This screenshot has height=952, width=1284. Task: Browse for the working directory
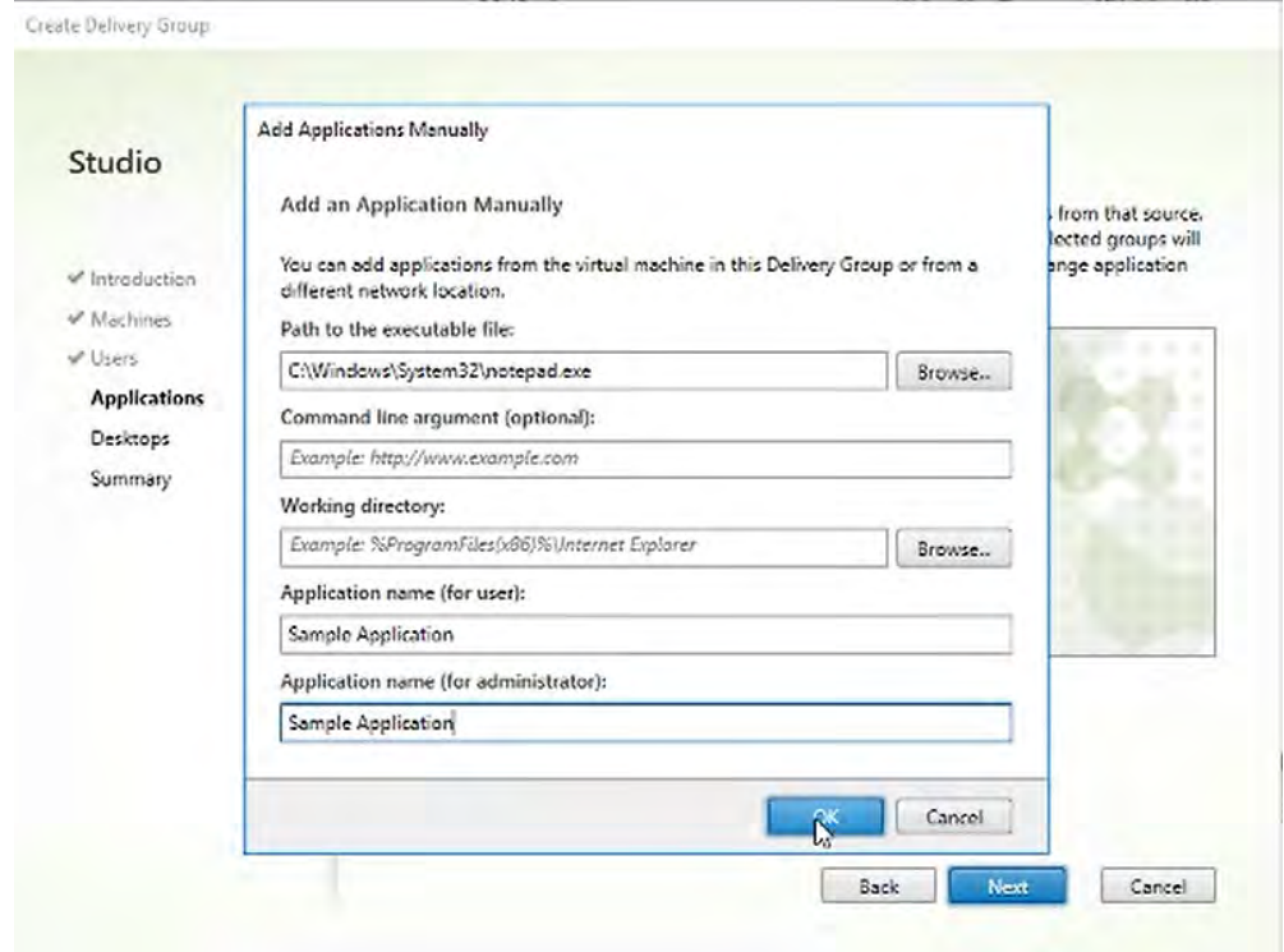[x=953, y=547]
